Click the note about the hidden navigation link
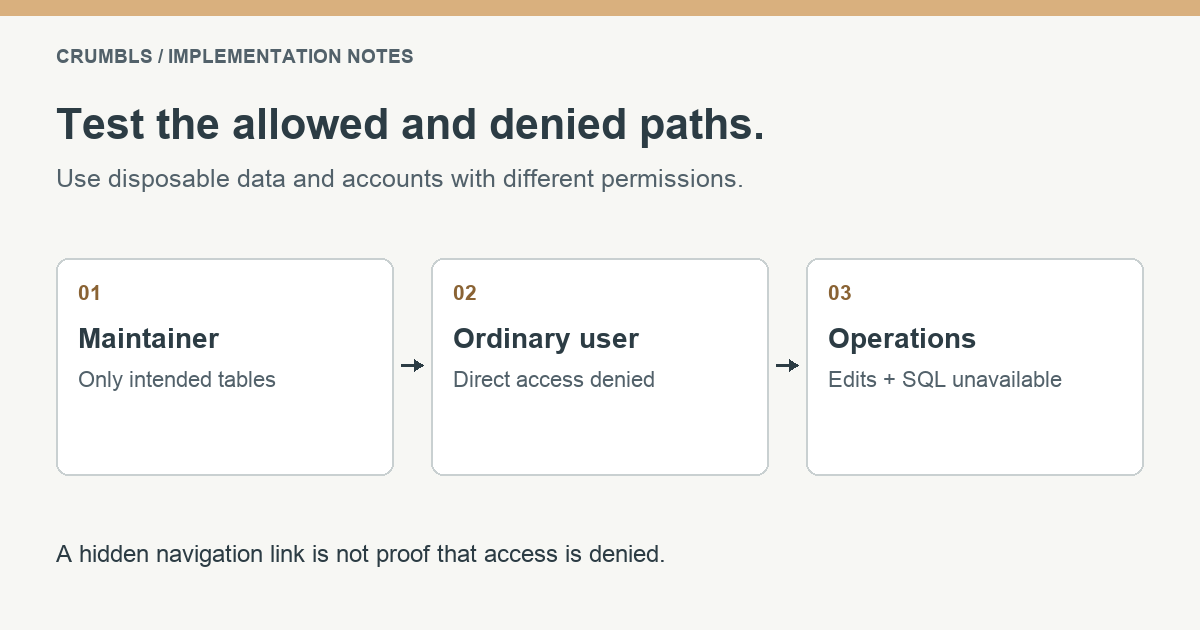The height and width of the screenshot is (630, 1200). pyautogui.click(x=361, y=553)
